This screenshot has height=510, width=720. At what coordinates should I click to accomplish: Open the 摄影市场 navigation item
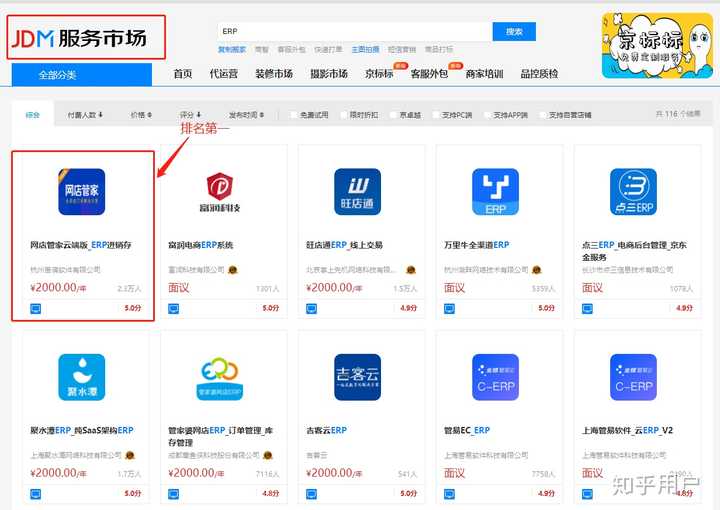click(x=329, y=74)
